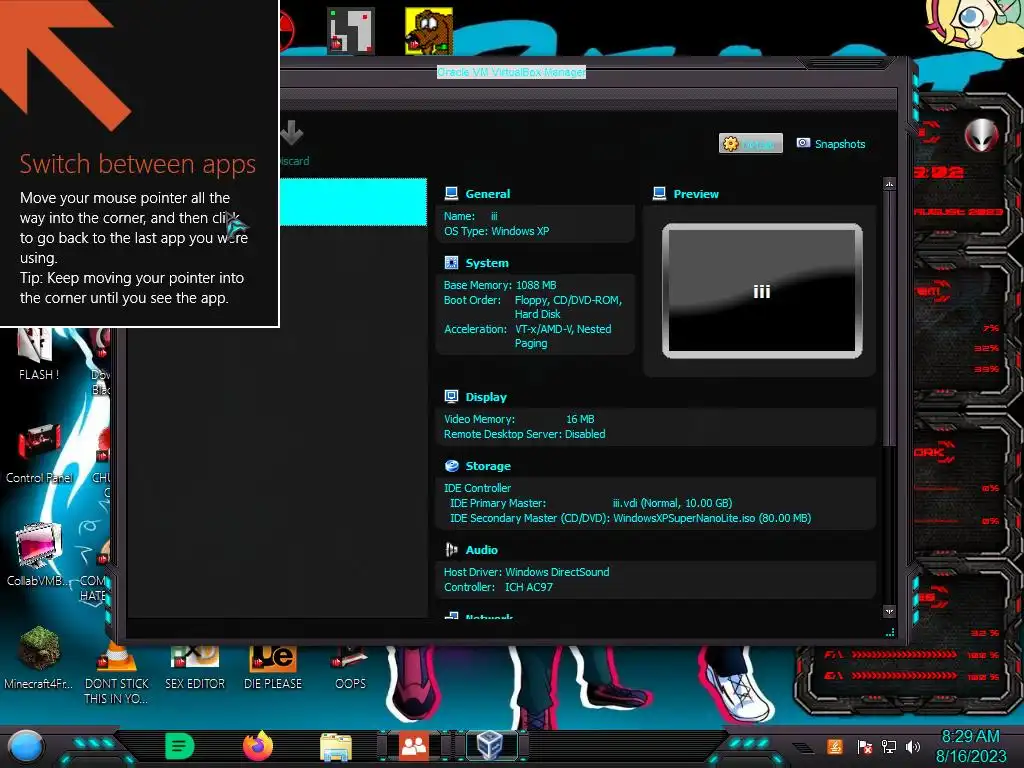1024x768 pixels.
Task: Click the Java tray icon
Action: click(x=835, y=746)
